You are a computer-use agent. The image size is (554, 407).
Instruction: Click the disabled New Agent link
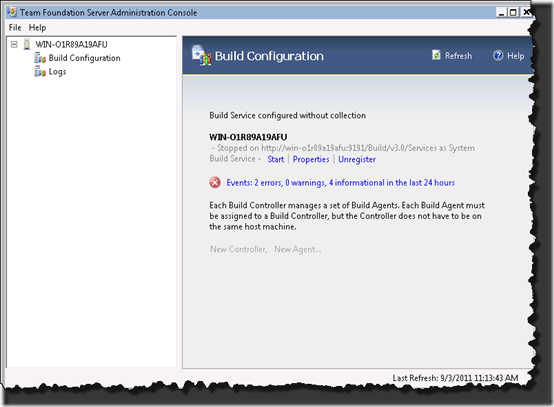point(297,249)
